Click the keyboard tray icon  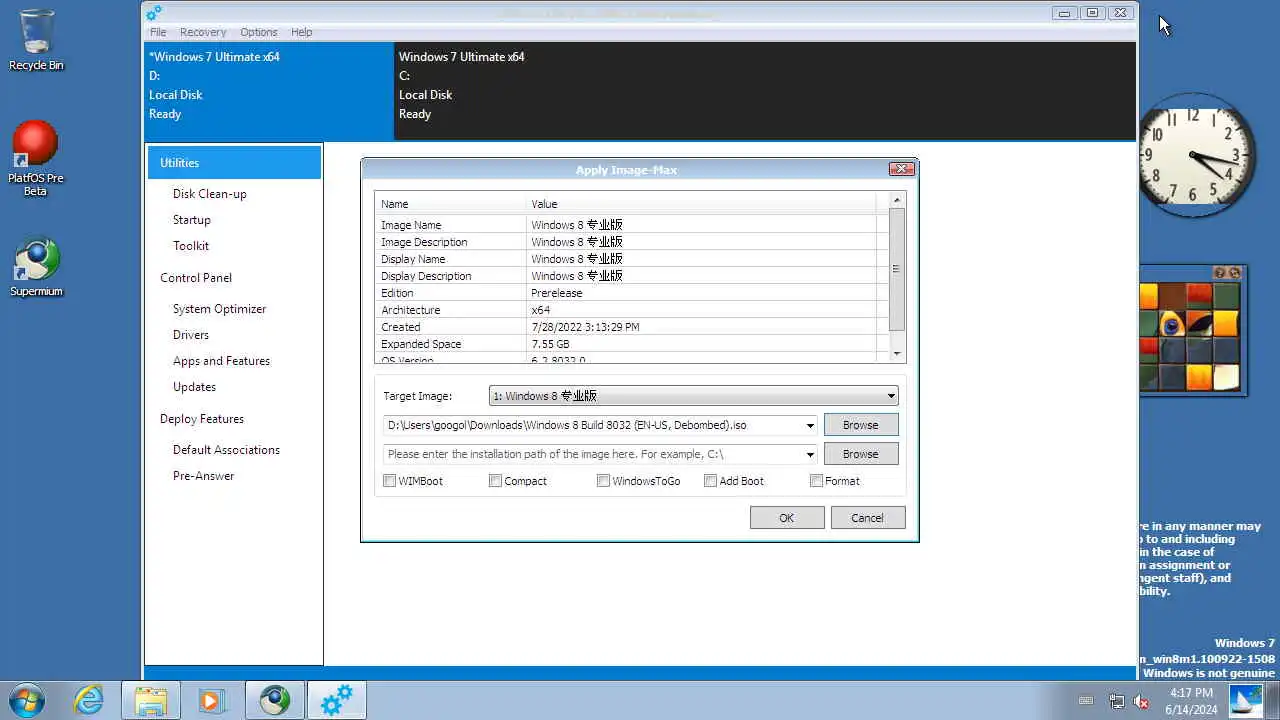click(x=1086, y=701)
